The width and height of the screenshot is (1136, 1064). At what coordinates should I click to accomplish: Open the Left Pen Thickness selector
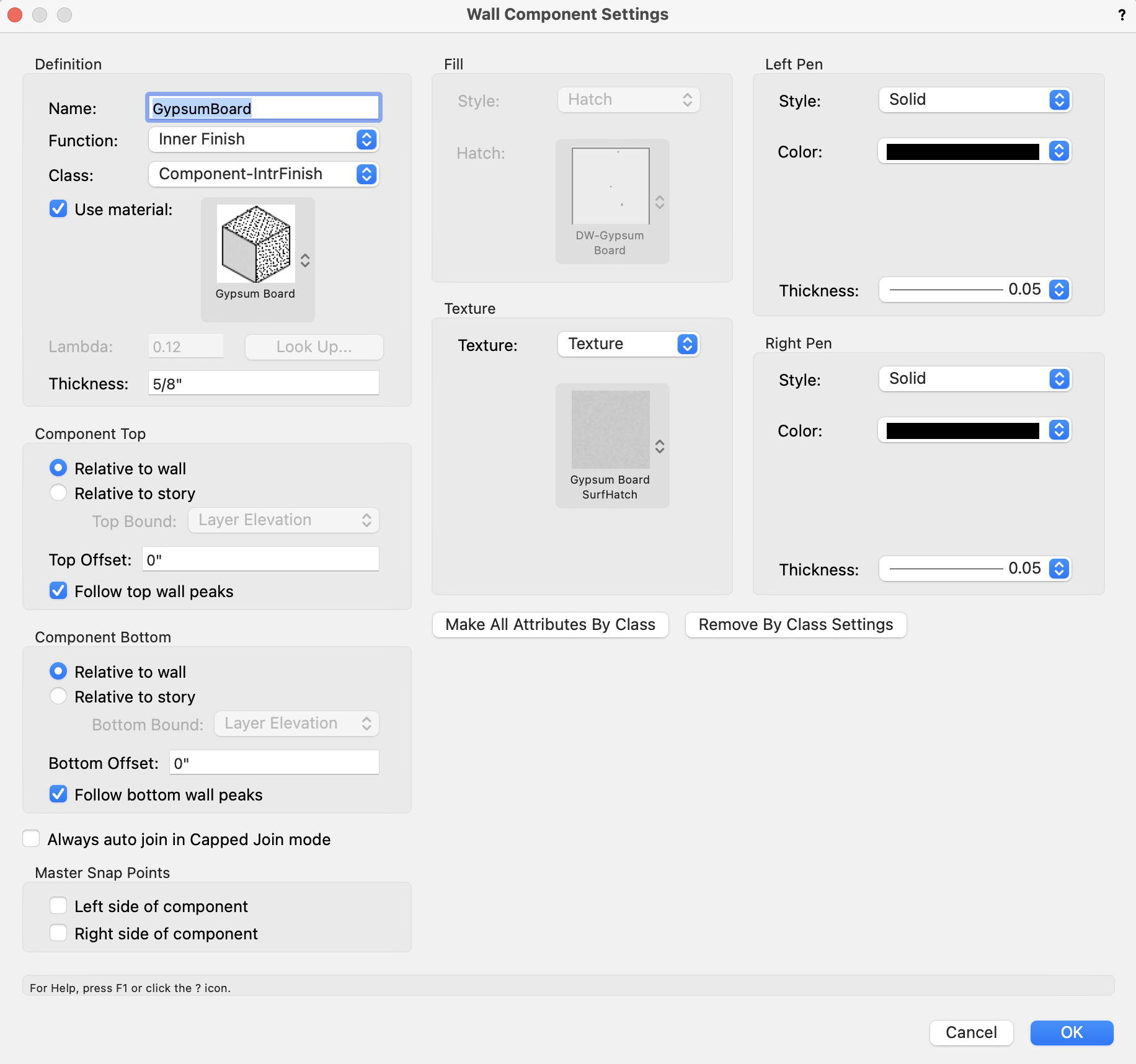pos(974,290)
